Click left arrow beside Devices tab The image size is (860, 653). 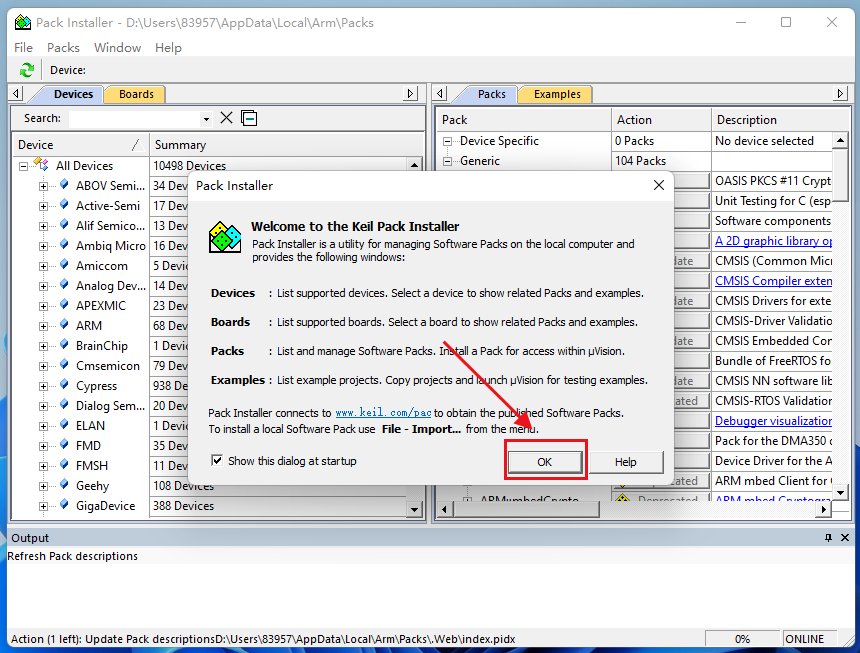click(x=16, y=94)
